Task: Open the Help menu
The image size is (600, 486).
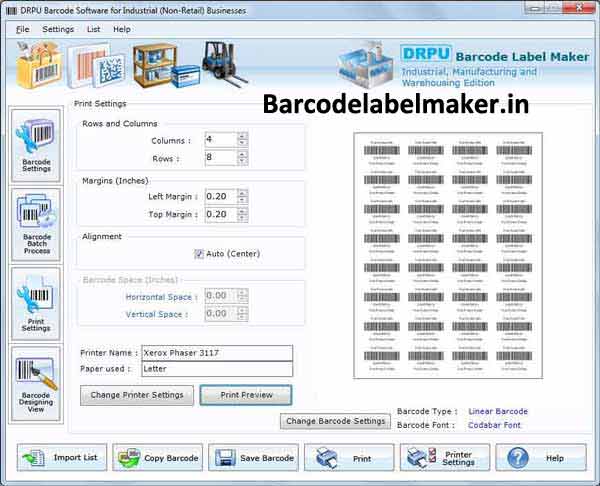Action: tap(122, 29)
